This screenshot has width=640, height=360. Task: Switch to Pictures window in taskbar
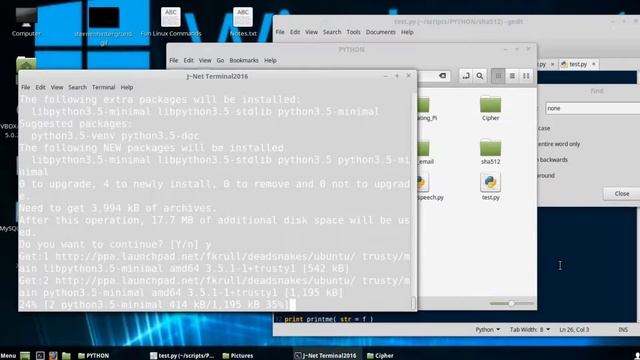click(238, 356)
